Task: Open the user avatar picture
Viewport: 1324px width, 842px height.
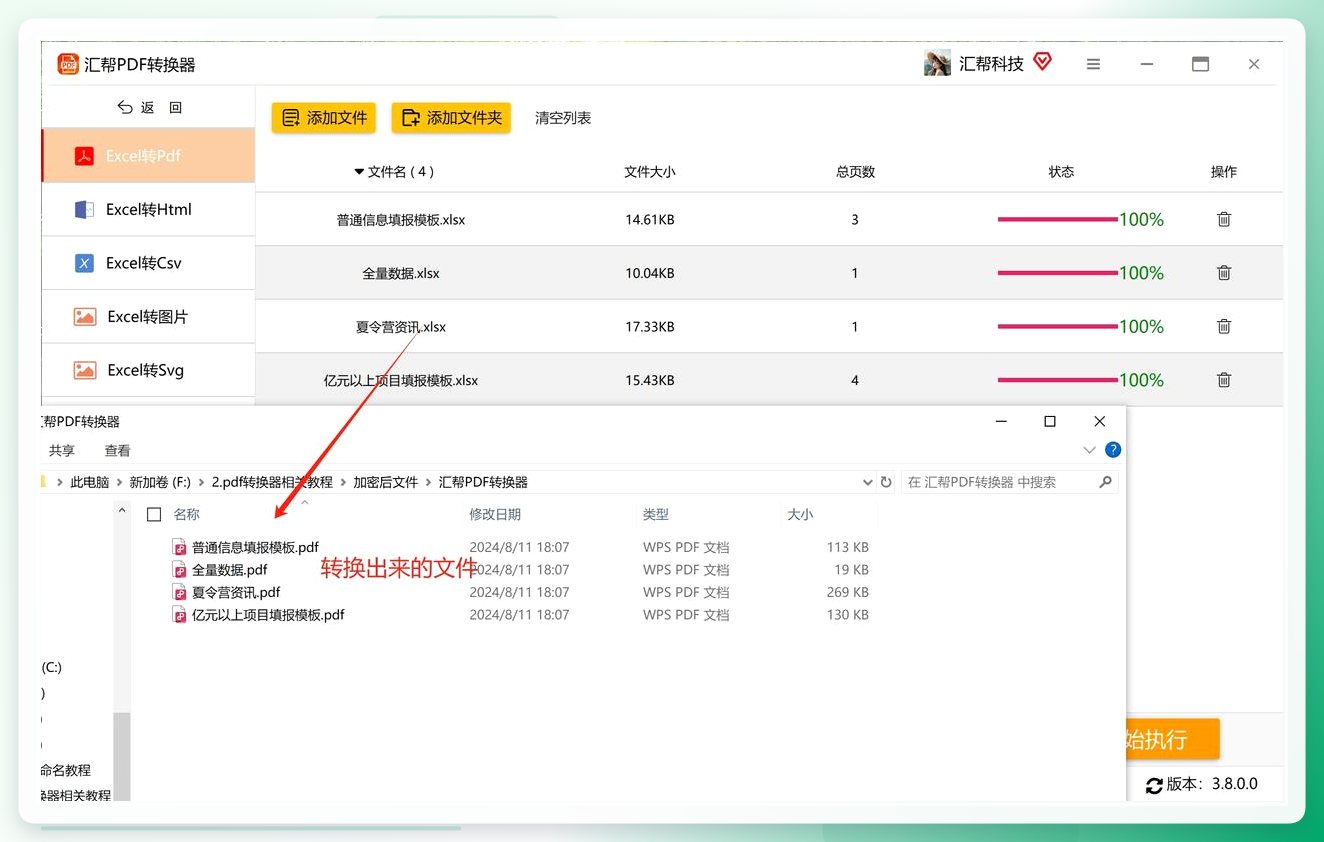Action: [937, 64]
